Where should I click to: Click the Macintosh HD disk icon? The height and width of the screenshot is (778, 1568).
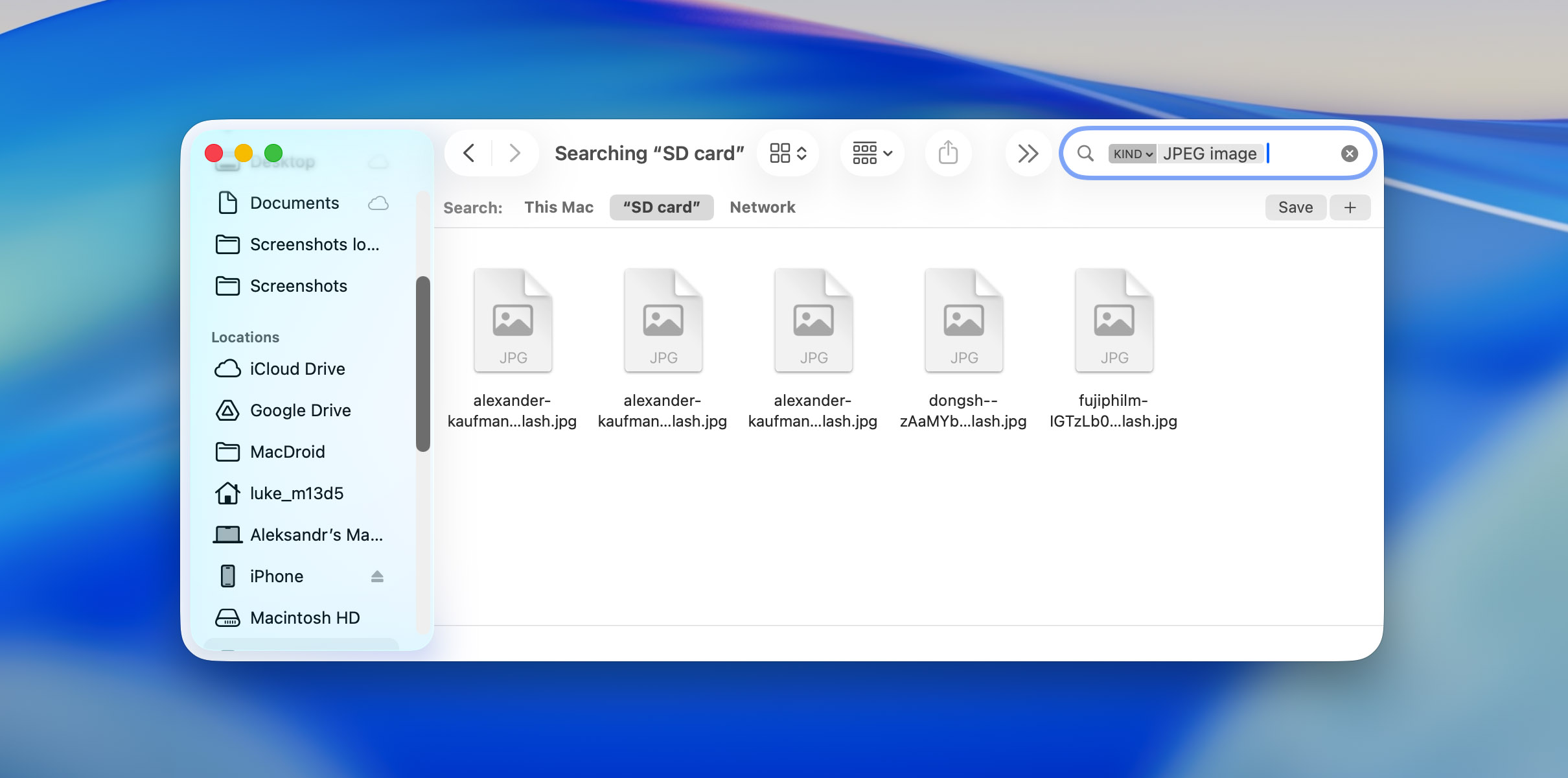227,618
